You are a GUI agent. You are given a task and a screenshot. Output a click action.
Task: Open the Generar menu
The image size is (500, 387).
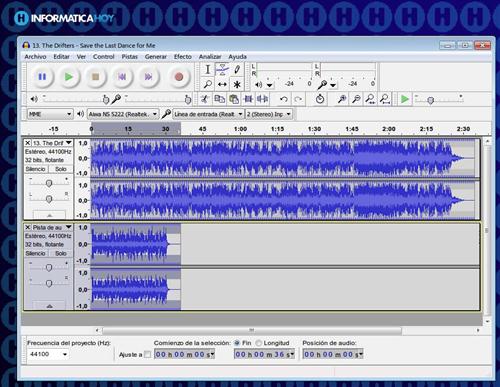[156, 57]
